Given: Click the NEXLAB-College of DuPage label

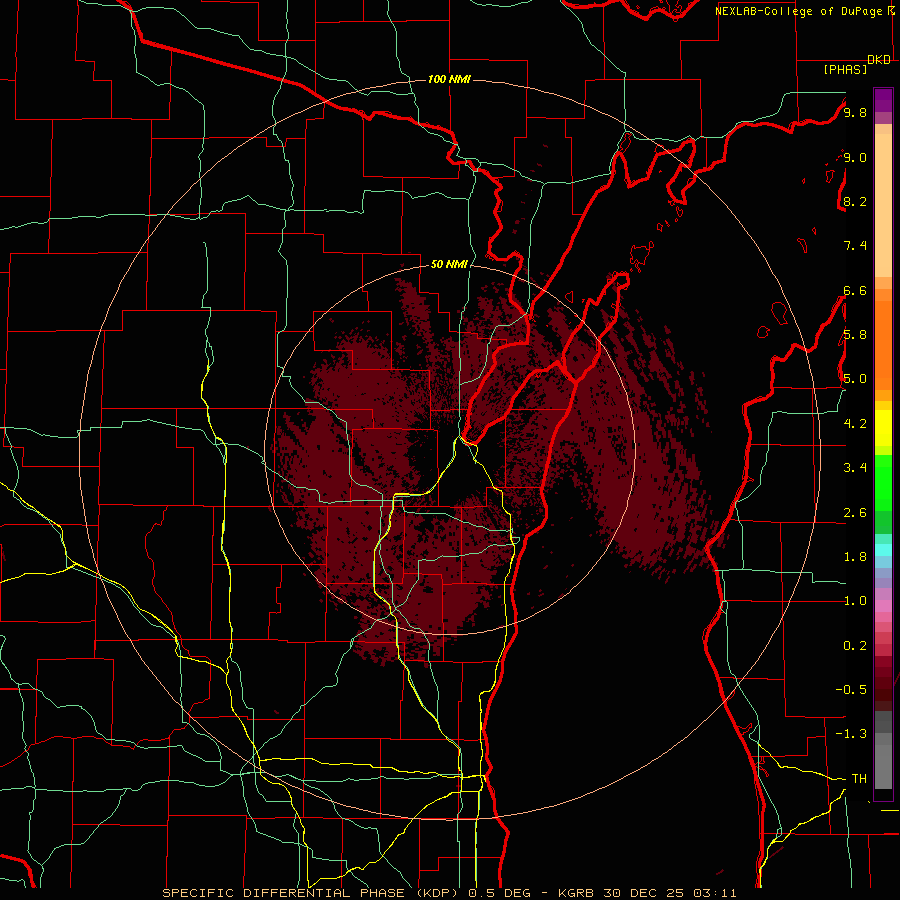Looking at the screenshot, I should [x=799, y=11].
